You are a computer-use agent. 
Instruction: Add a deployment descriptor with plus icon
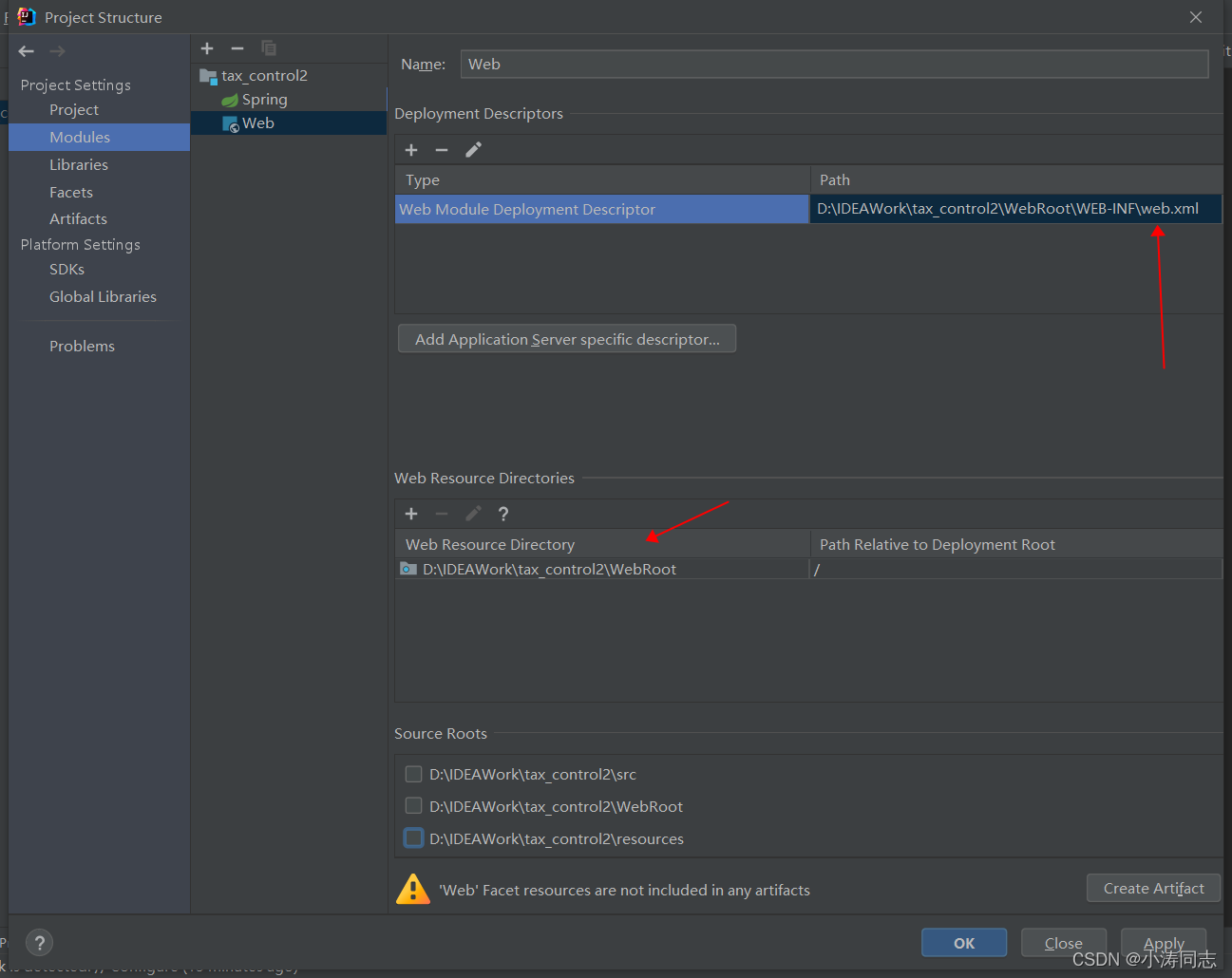point(411,150)
